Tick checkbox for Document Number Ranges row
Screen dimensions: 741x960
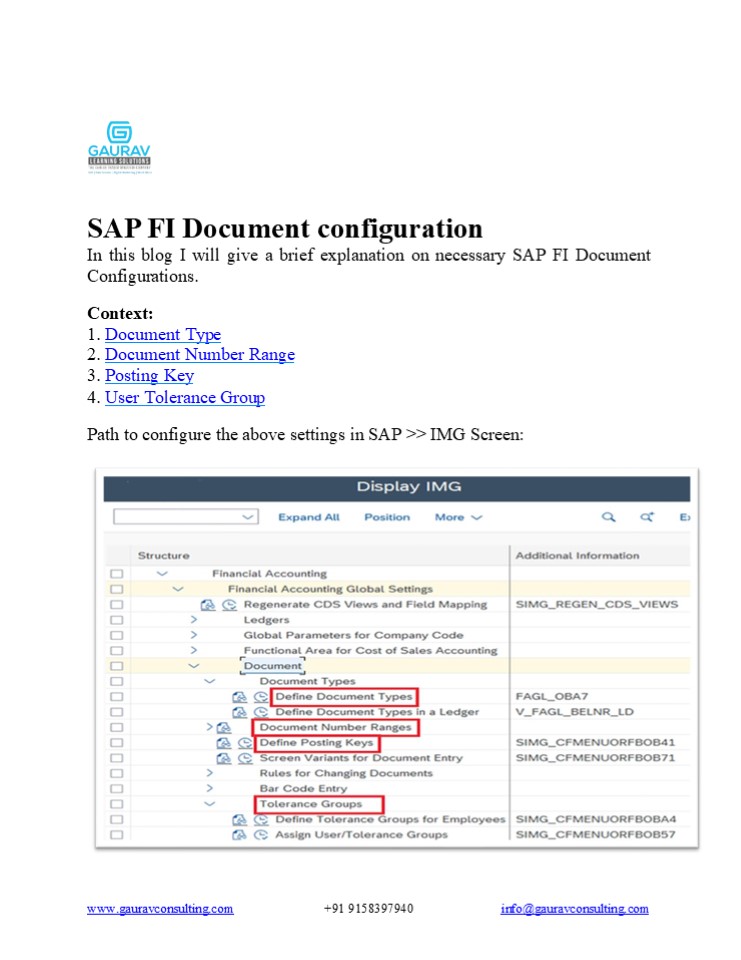click(x=117, y=727)
